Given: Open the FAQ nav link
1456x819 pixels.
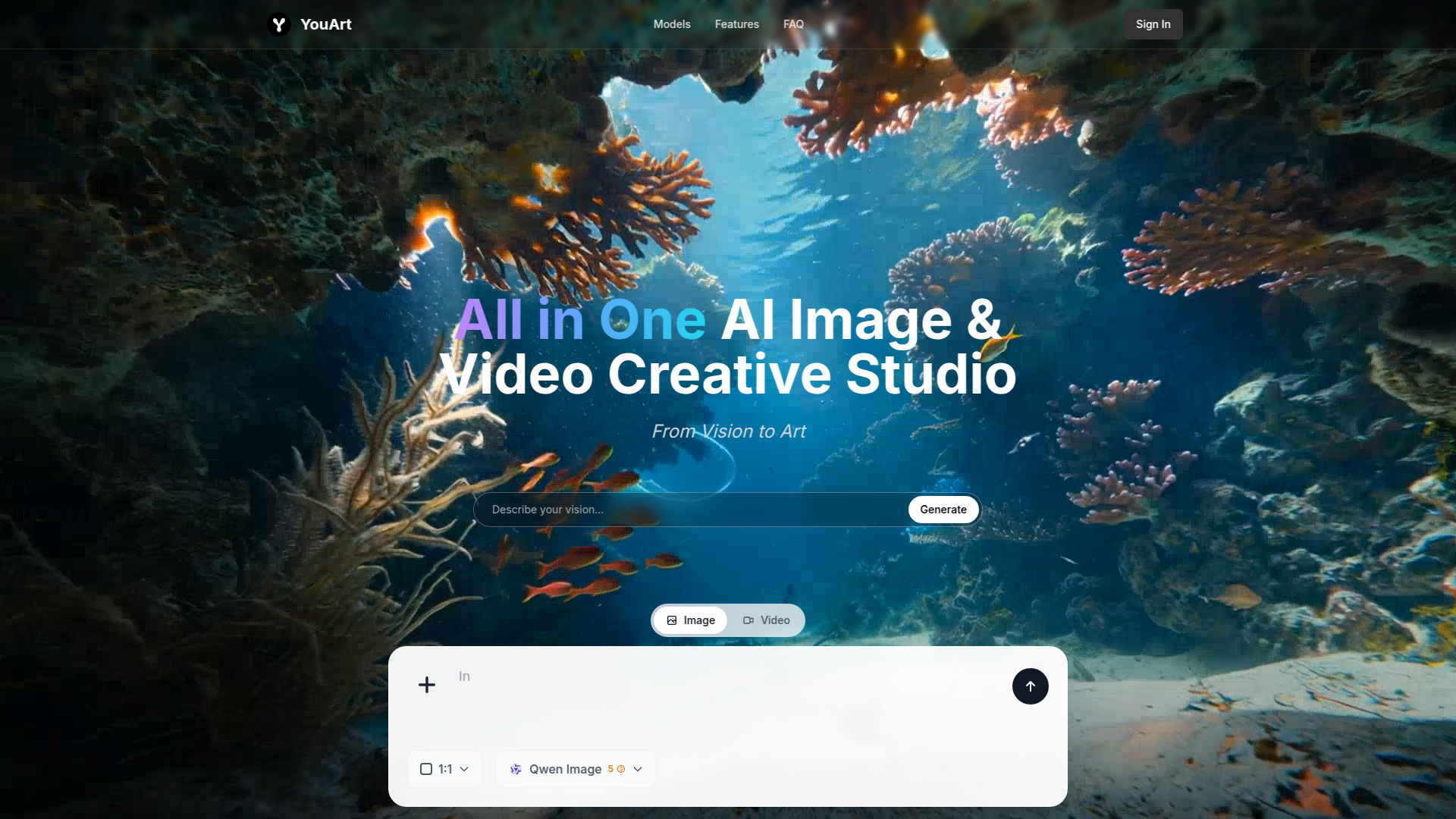Looking at the screenshot, I should click(x=793, y=24).
